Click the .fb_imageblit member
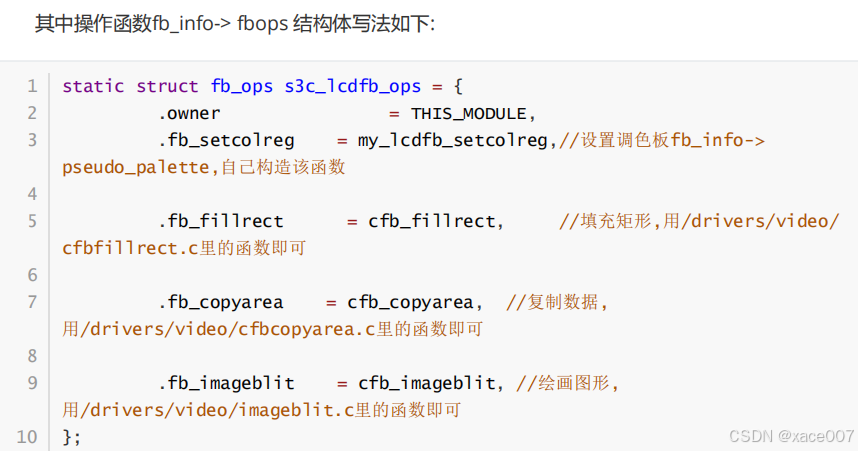 (227, 383)
